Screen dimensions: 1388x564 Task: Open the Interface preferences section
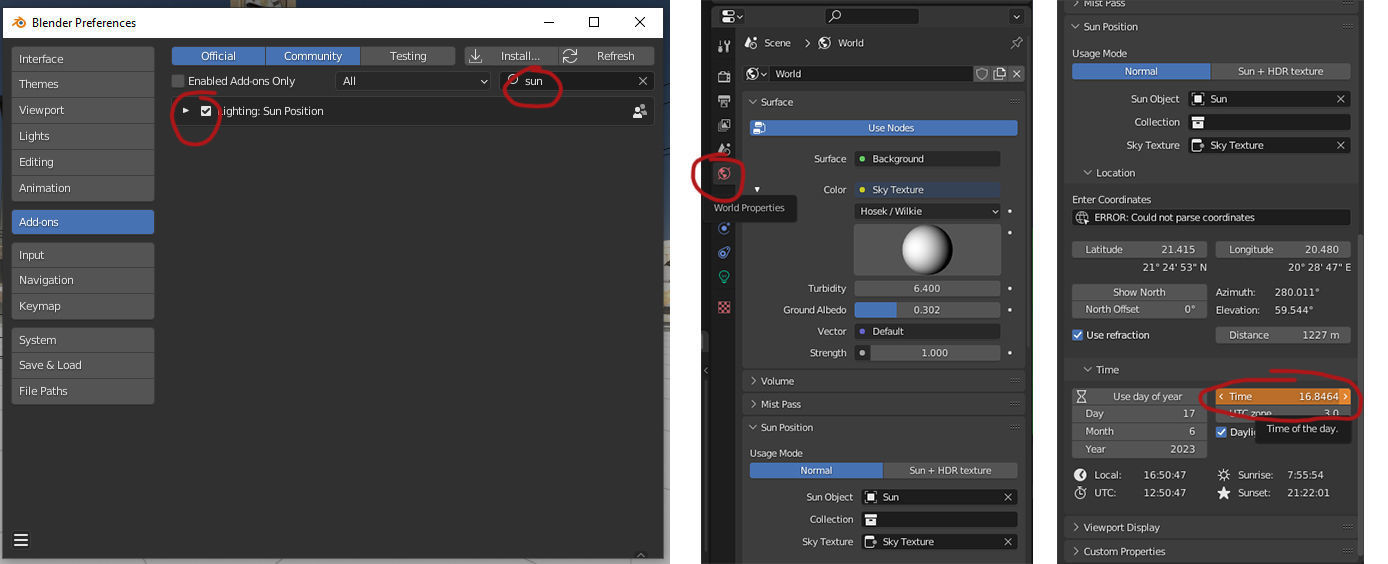[83, 59]
